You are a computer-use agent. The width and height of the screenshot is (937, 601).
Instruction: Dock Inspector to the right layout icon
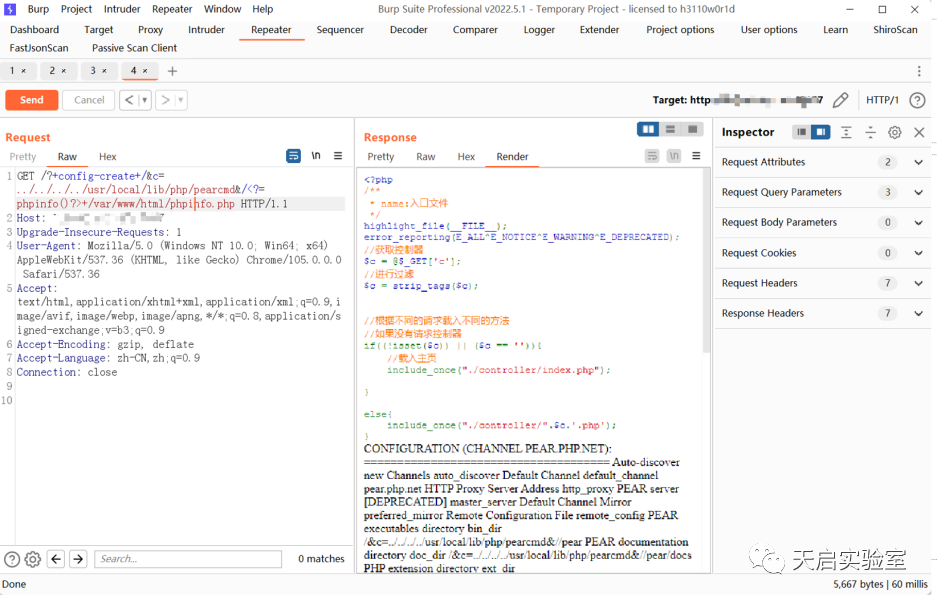821,132
